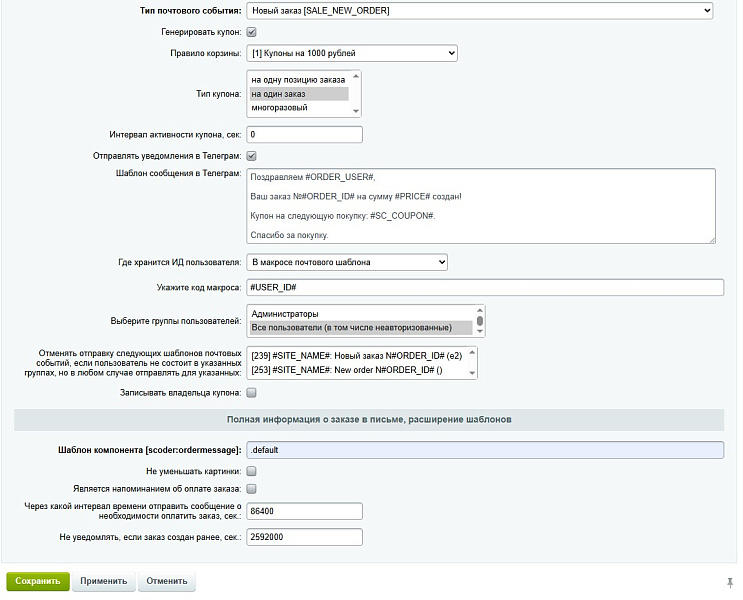Image resolution: width=743 pixels, height=600 pixels.
Task: Select coupon type многоразовый
Action: [x=299, y=108]
